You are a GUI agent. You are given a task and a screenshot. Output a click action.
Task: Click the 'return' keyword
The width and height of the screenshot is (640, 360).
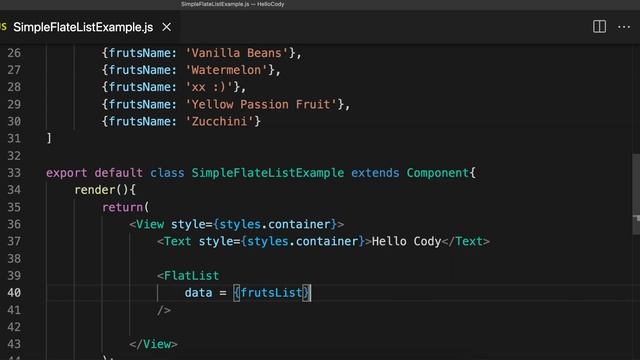pyautogui.click(x=122, y=207)
